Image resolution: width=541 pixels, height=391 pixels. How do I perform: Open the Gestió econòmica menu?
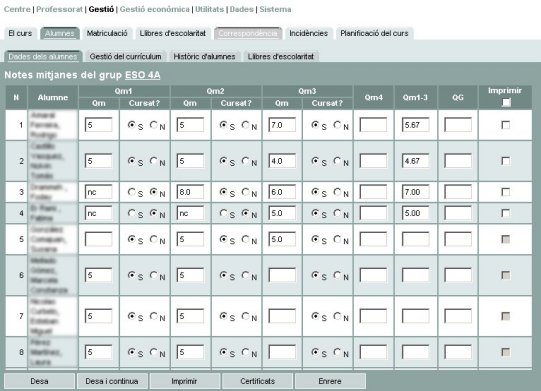(x=155, y=9)
